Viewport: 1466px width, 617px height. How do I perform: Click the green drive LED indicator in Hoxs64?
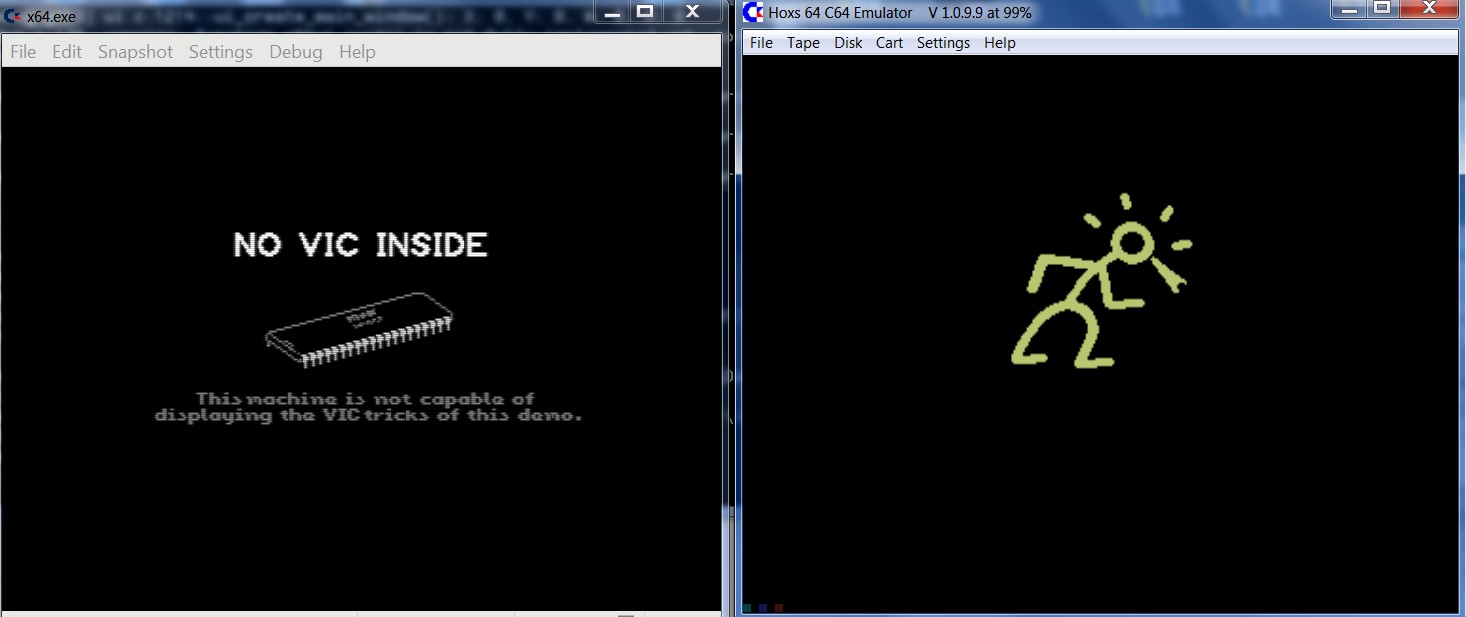747,607
